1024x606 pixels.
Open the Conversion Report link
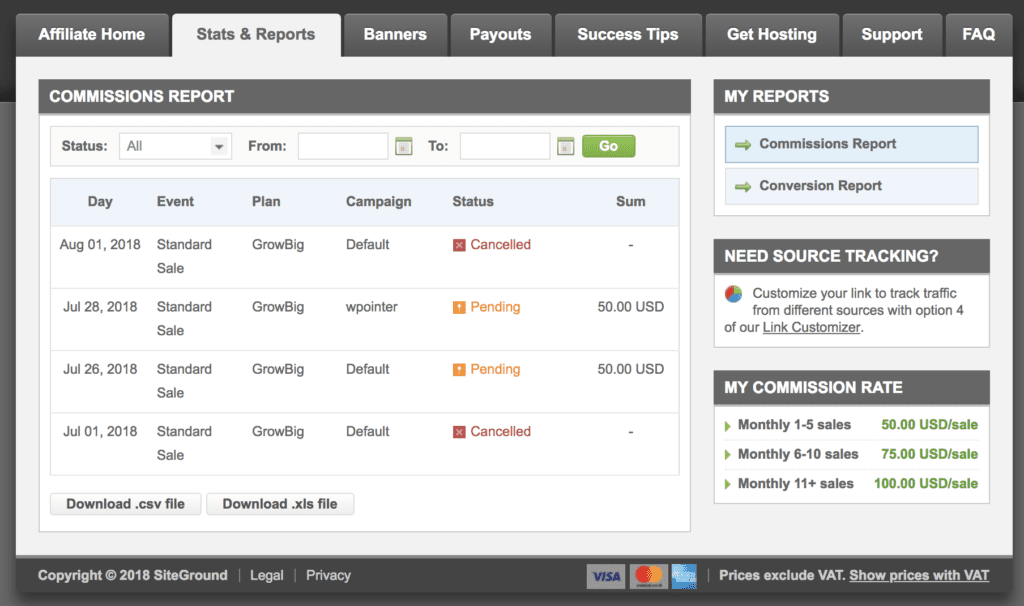(852, 186)
